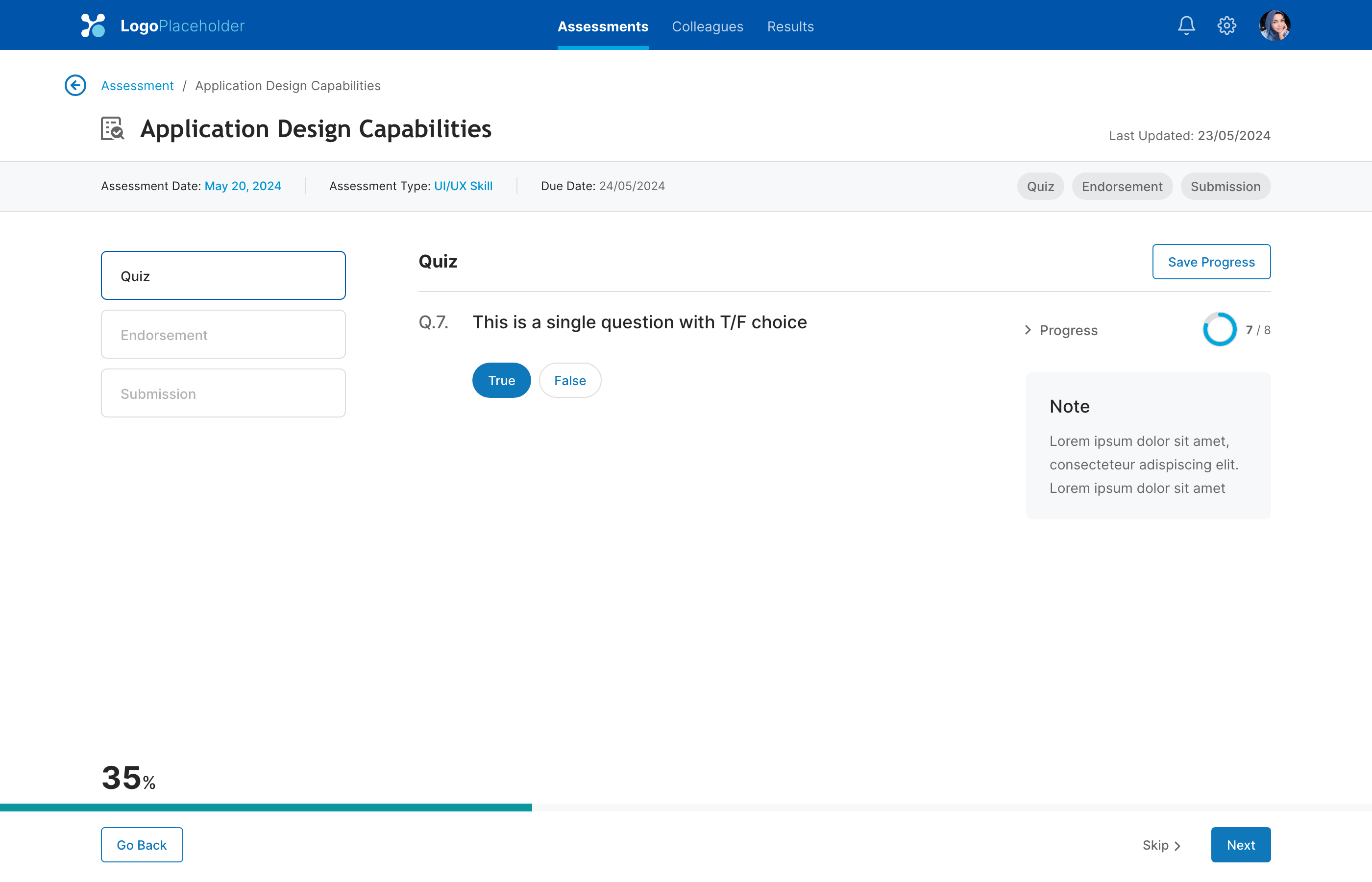
Task: Select the True answer option
Action: click(501, 380)
